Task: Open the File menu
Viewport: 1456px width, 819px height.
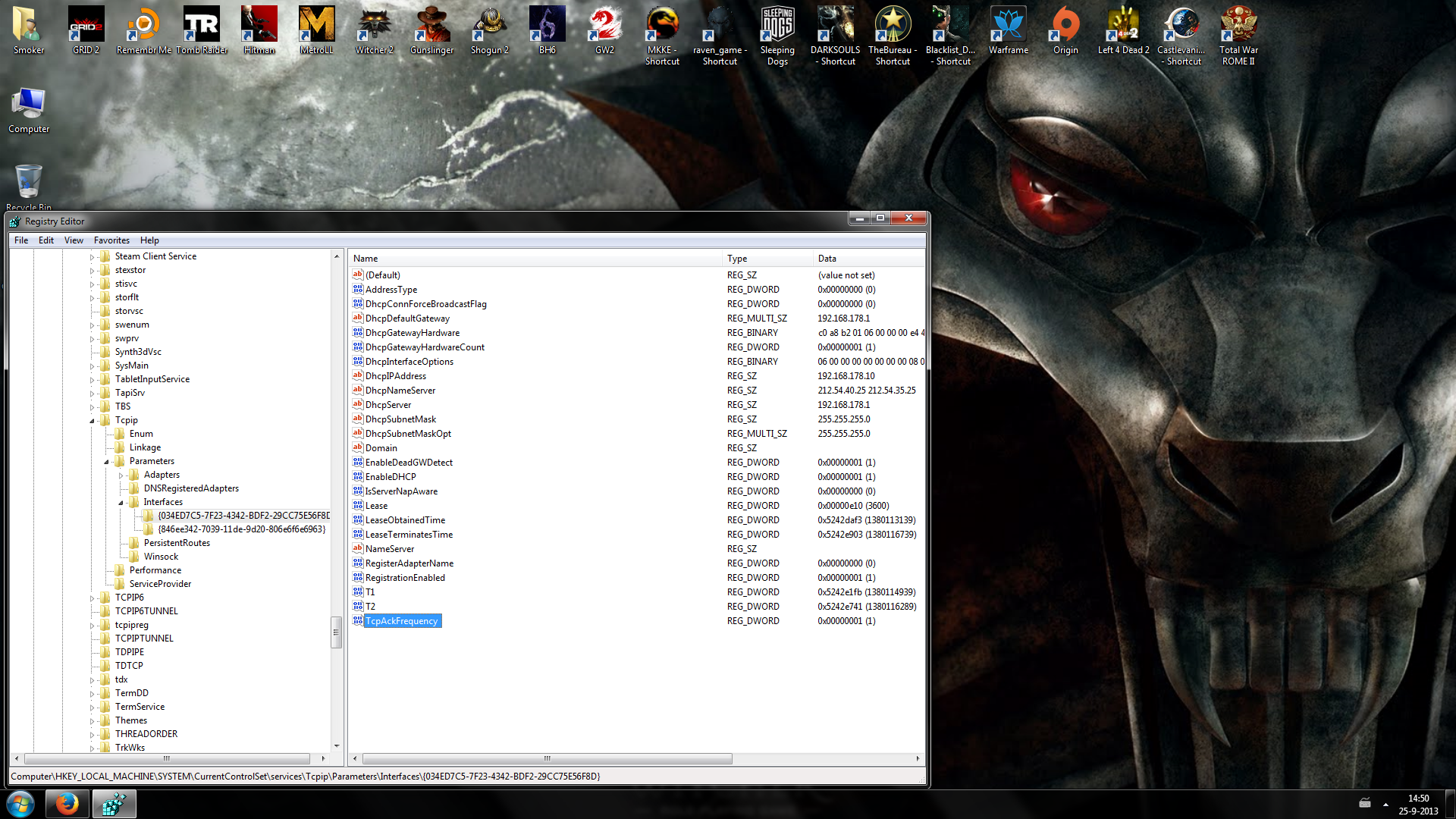Action: coord(21,240)
